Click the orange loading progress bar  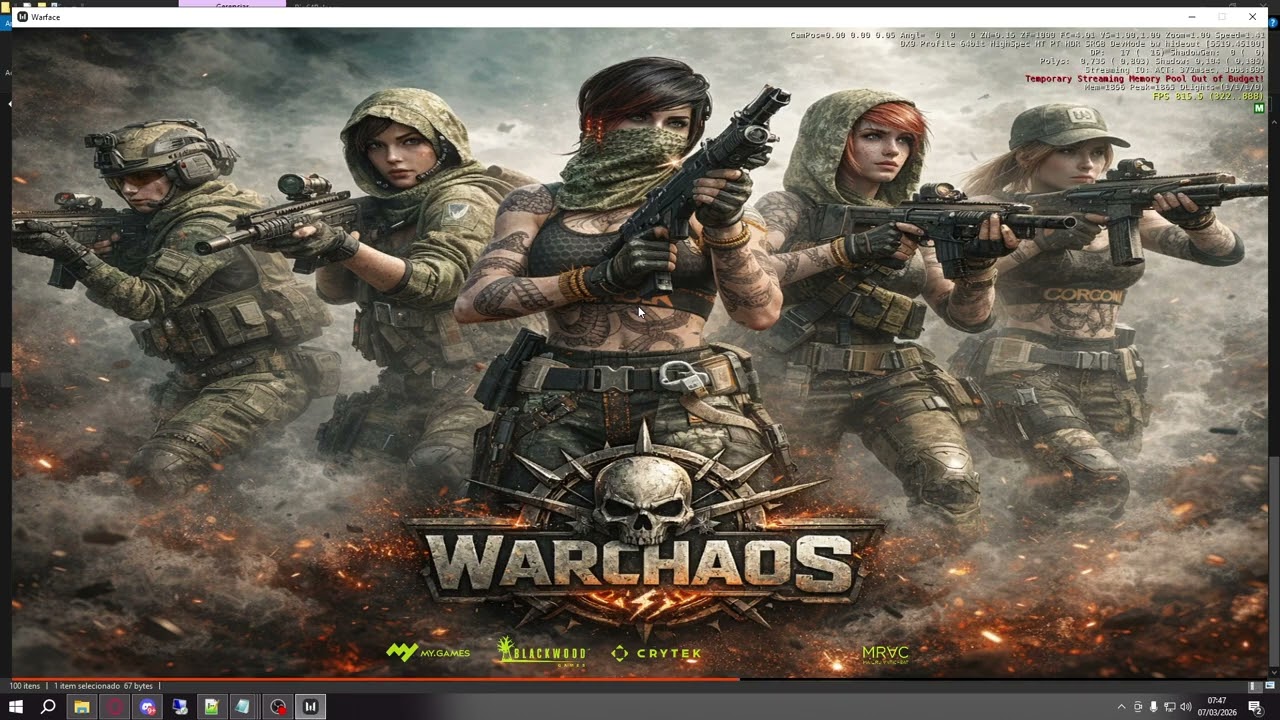pos(375,679)
